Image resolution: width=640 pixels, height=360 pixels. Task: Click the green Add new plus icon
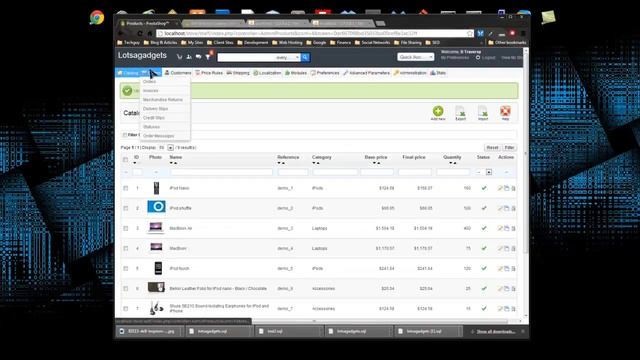(x=438, y=111)
